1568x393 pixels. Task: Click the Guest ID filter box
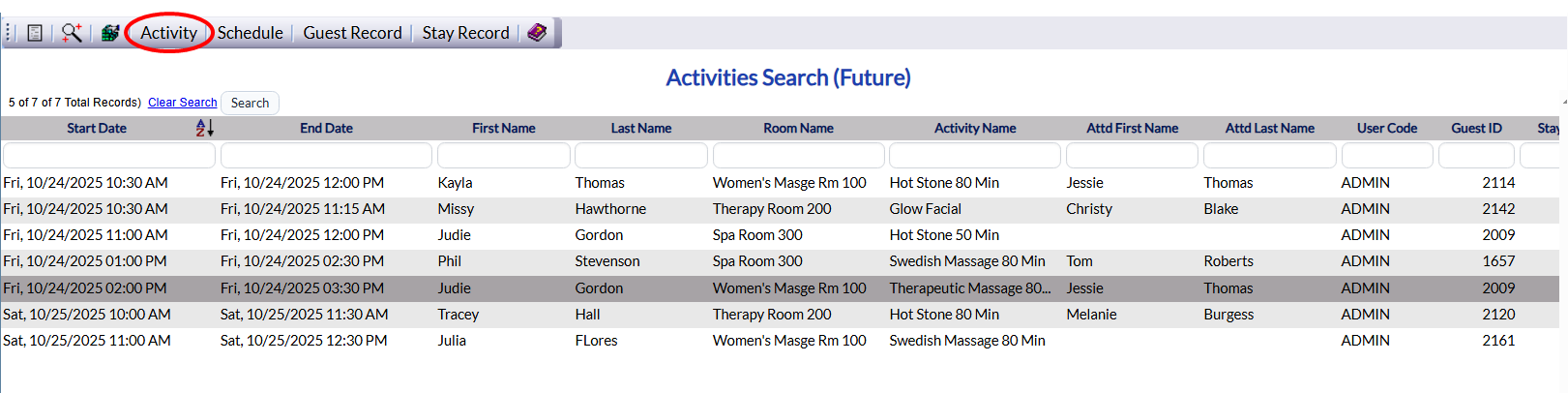1476,155
